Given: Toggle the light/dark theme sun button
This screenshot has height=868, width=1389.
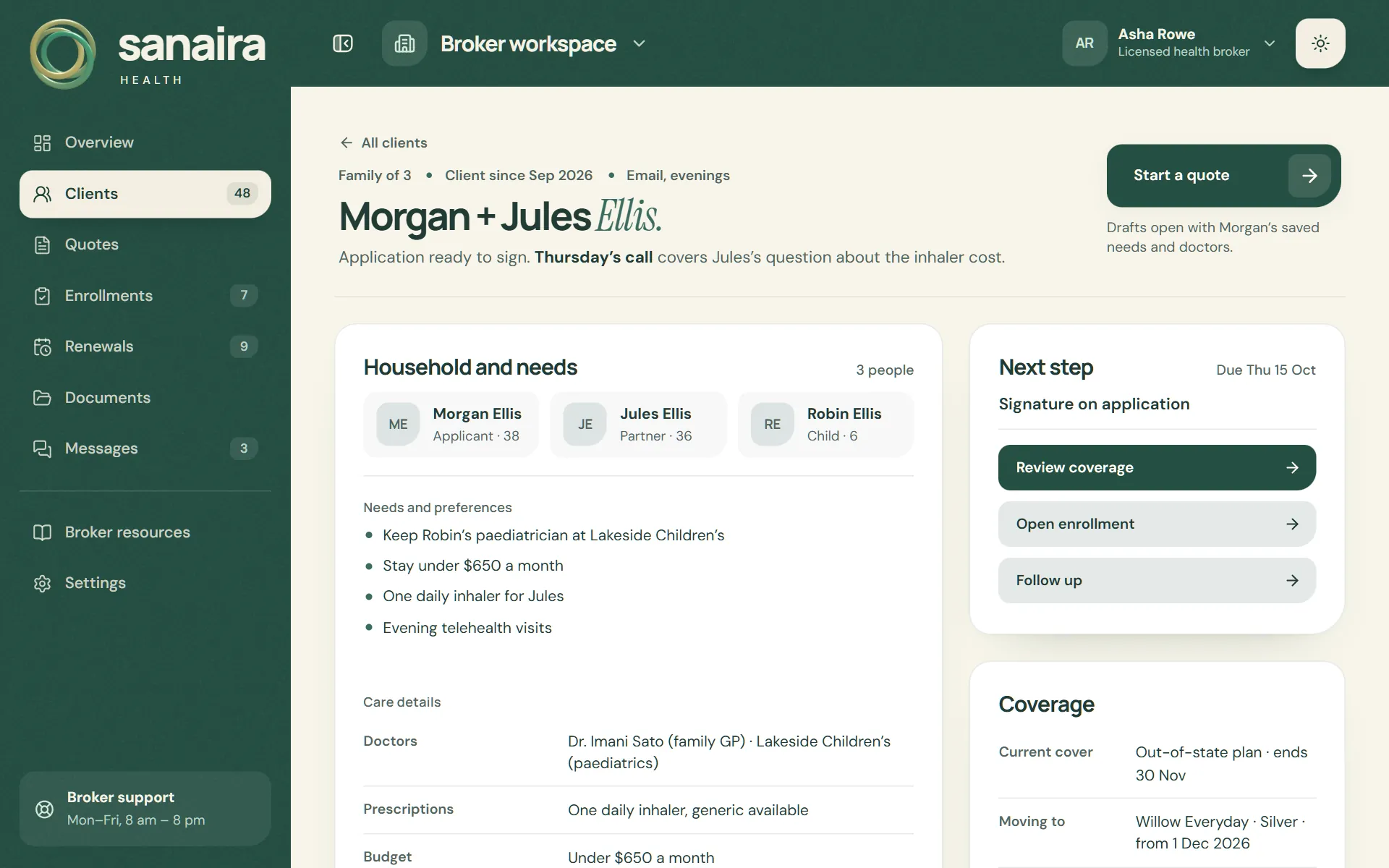Looking at the screenshot, I should click(1320, 43).
